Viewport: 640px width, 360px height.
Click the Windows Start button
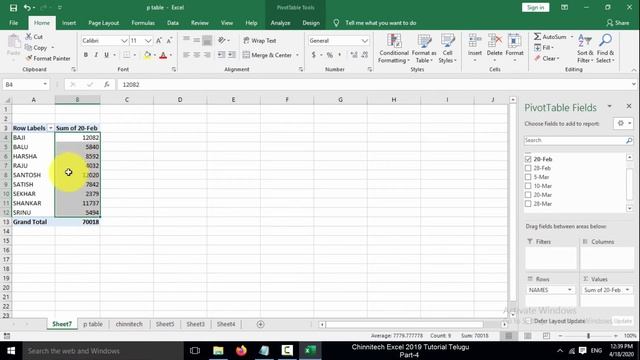11,351
